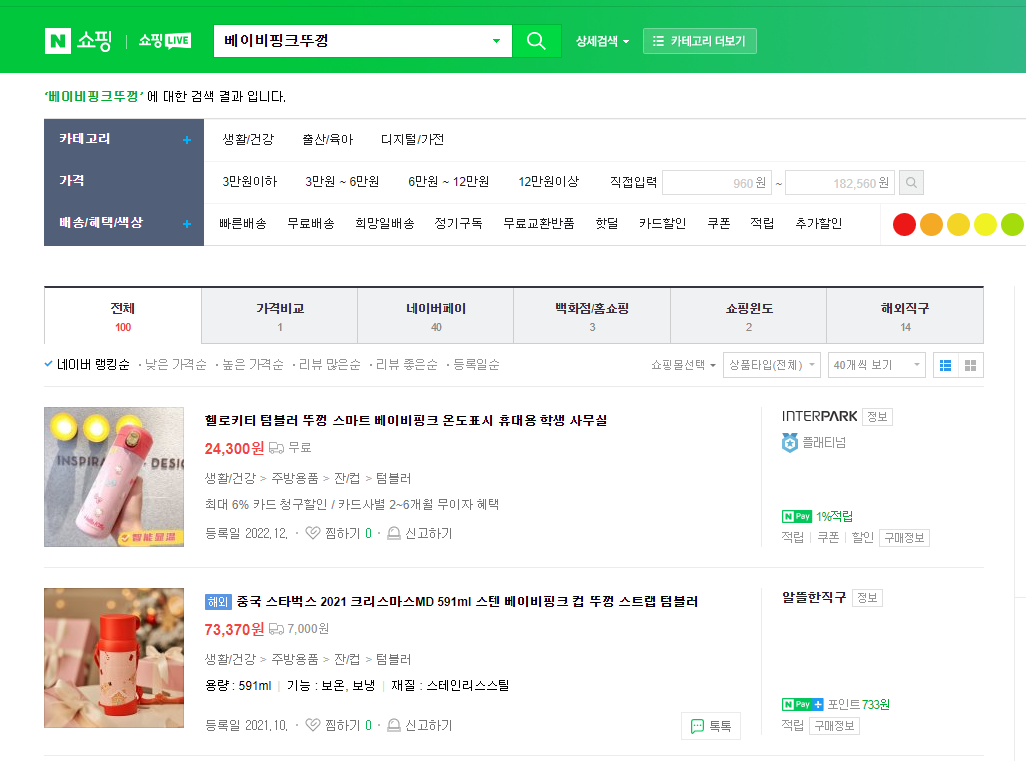This screenshot has width=1026, height=761.
Task: Toggle 빠른배송 filter
Action: 243,224
